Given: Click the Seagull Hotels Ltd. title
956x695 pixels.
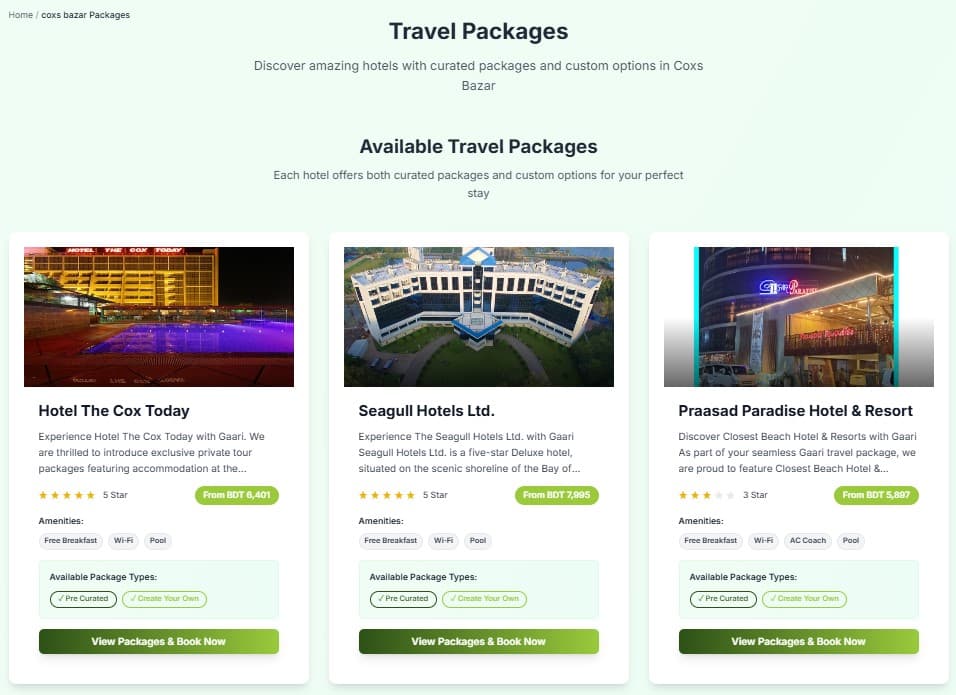Looking at the screenshot, I should [x=426, y=411].
